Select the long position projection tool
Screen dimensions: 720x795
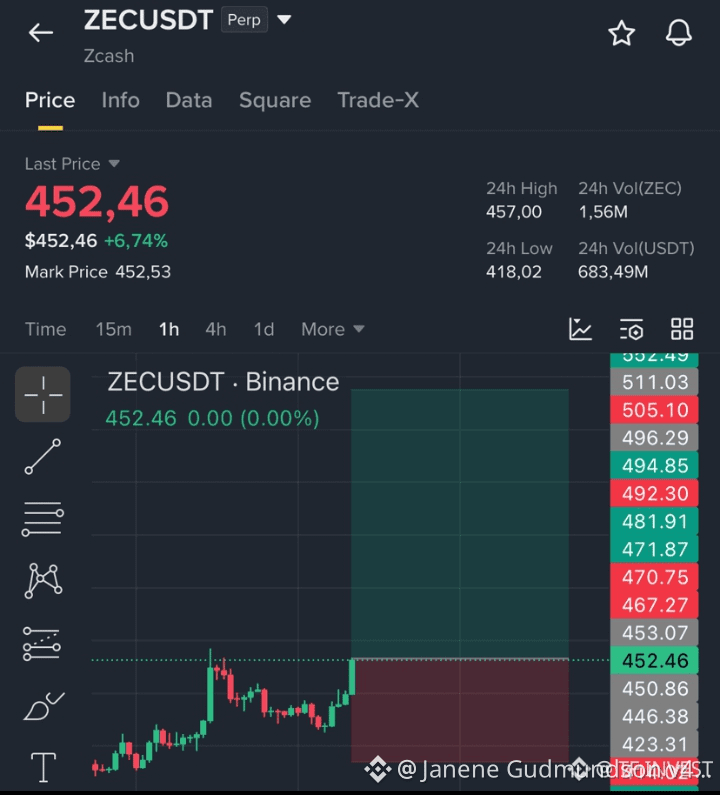pos(42,643)
